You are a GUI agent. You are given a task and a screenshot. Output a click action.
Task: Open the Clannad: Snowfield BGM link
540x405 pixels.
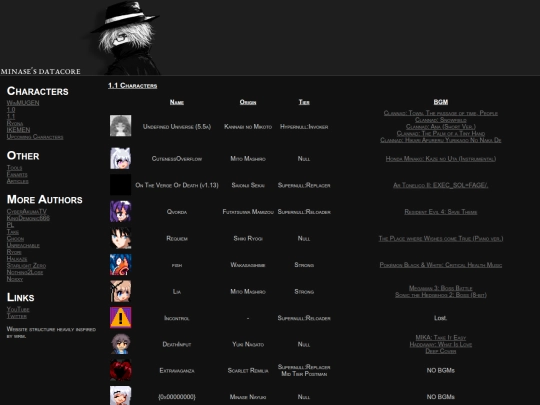[x=441, y=120]
